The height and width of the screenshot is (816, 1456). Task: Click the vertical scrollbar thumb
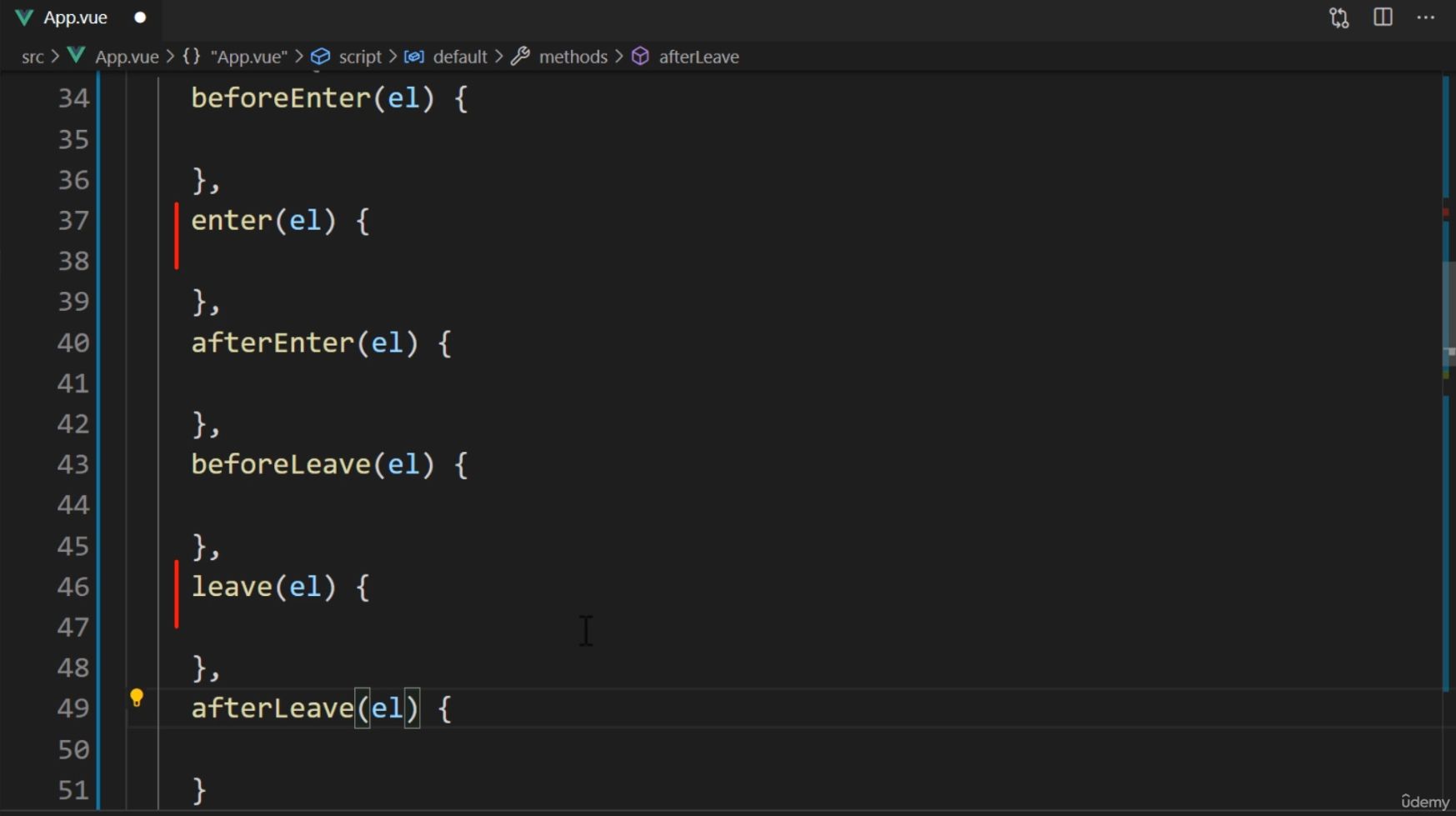(1448, 313)
